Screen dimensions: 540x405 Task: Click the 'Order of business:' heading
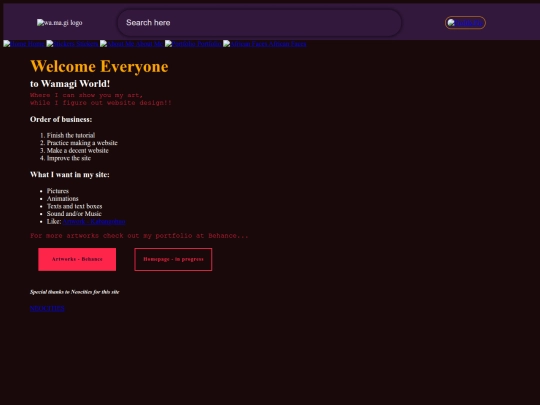(61, 120)
